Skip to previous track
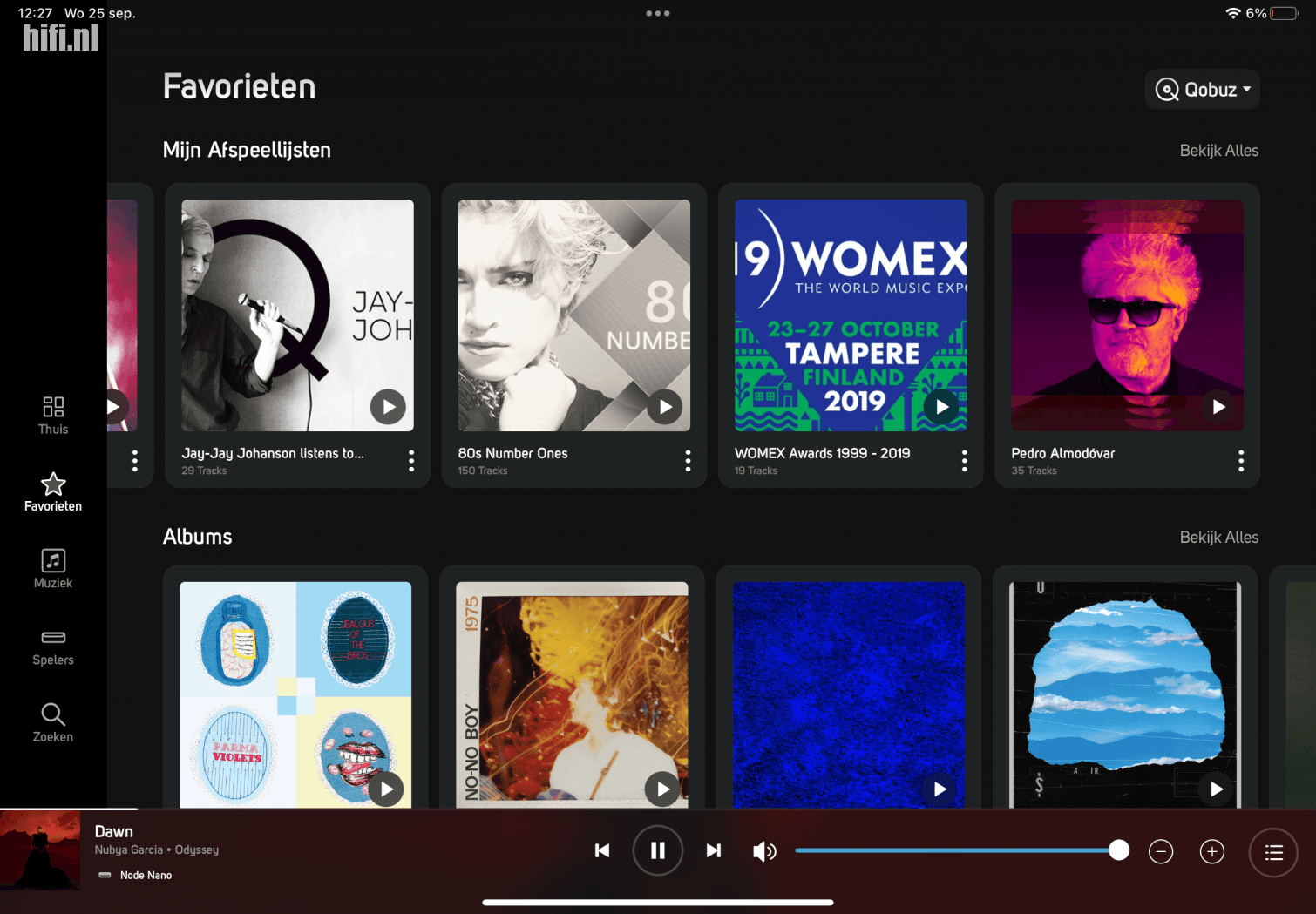Image resolution: width=1316 pixels, height=914 pixels. point(602,850)
